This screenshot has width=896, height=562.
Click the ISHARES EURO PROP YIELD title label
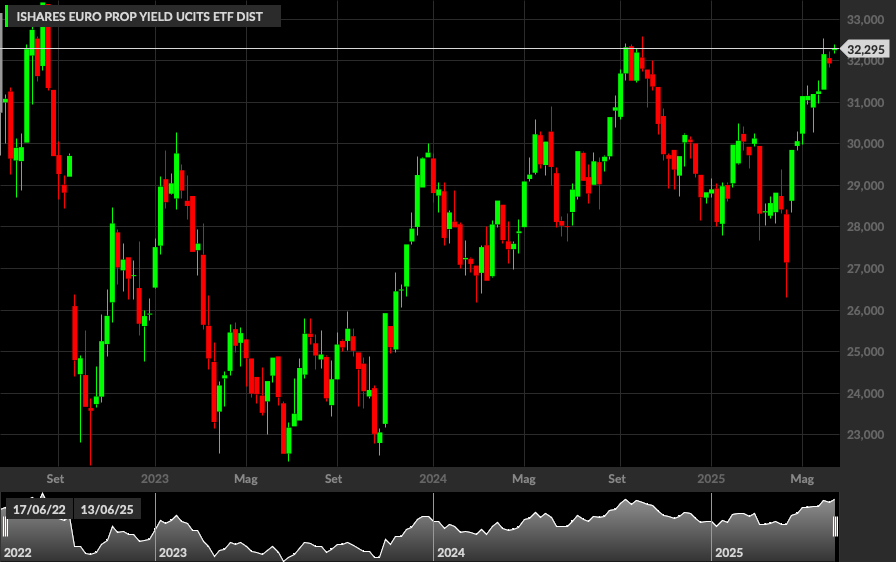coord(139,17)
